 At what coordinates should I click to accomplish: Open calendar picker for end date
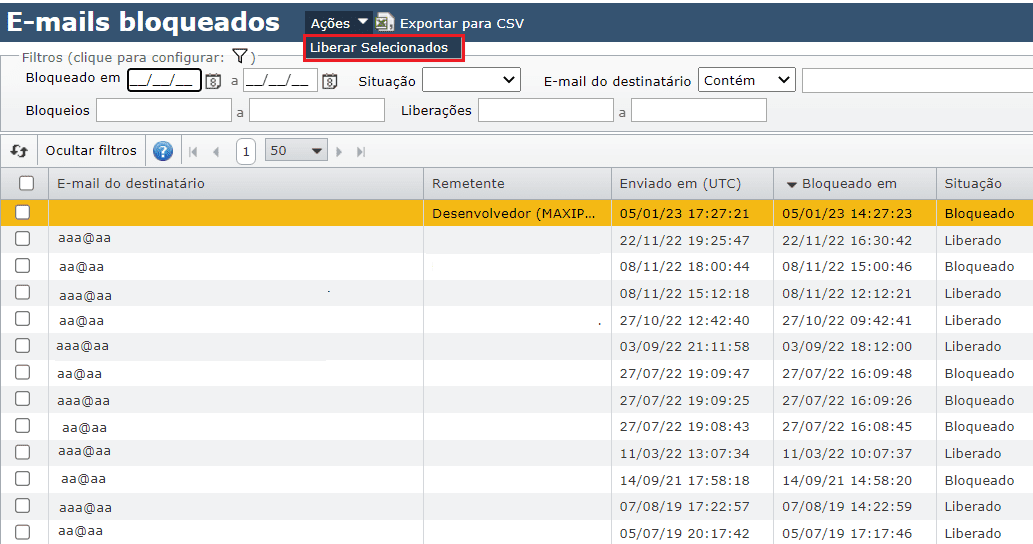point(329,81)
